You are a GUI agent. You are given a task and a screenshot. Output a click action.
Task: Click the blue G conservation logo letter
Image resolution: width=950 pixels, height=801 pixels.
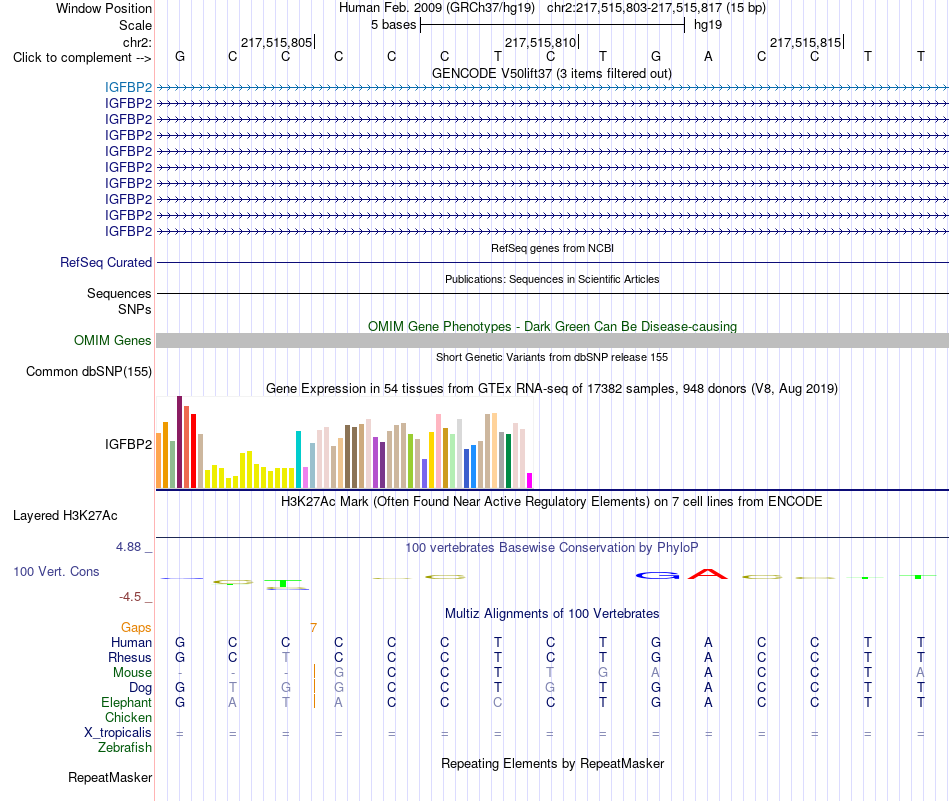[x=657, y=576]
